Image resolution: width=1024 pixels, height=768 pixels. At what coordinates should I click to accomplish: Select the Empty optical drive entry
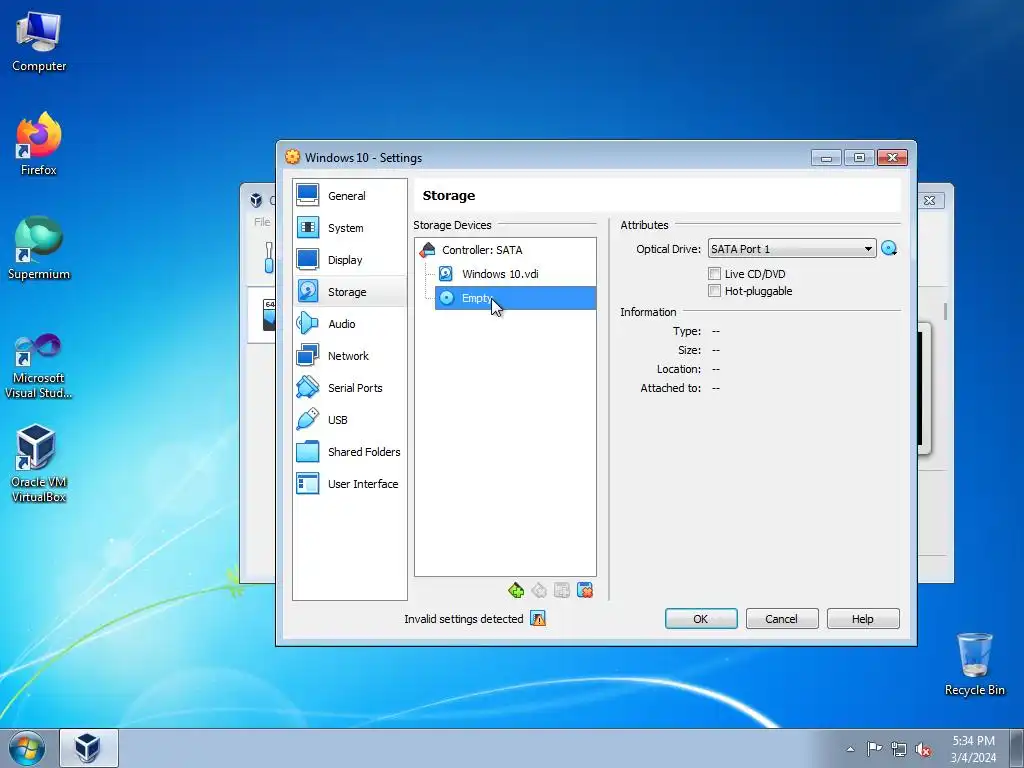pyautogui.click(x=515, y=298)
